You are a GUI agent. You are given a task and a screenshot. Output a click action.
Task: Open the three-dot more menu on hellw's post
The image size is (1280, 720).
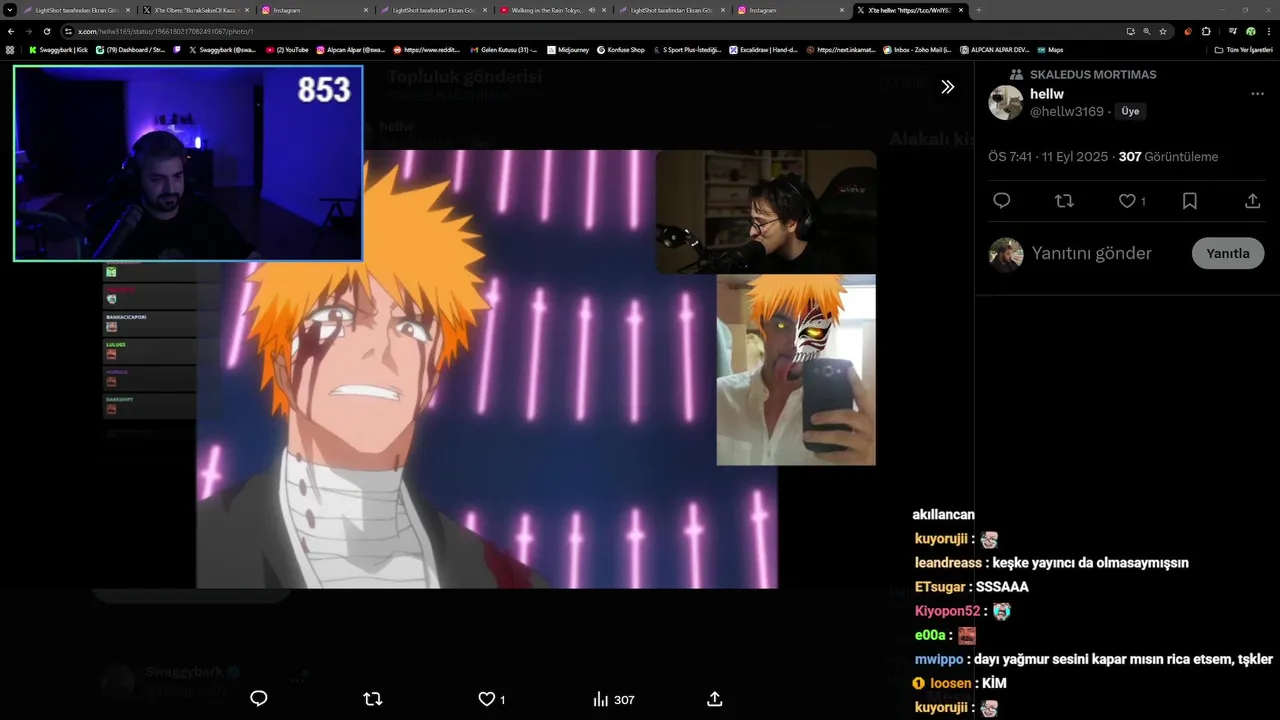click(1257, 94)
